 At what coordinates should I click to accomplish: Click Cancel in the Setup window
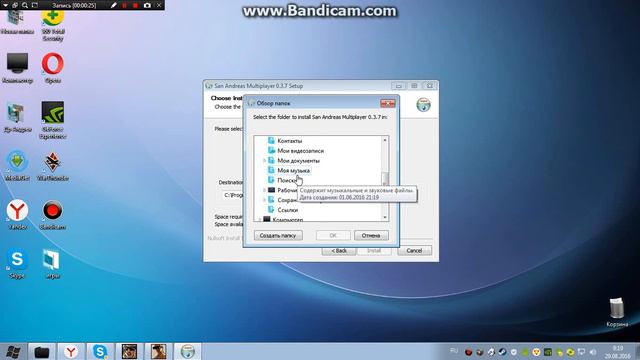414,251
